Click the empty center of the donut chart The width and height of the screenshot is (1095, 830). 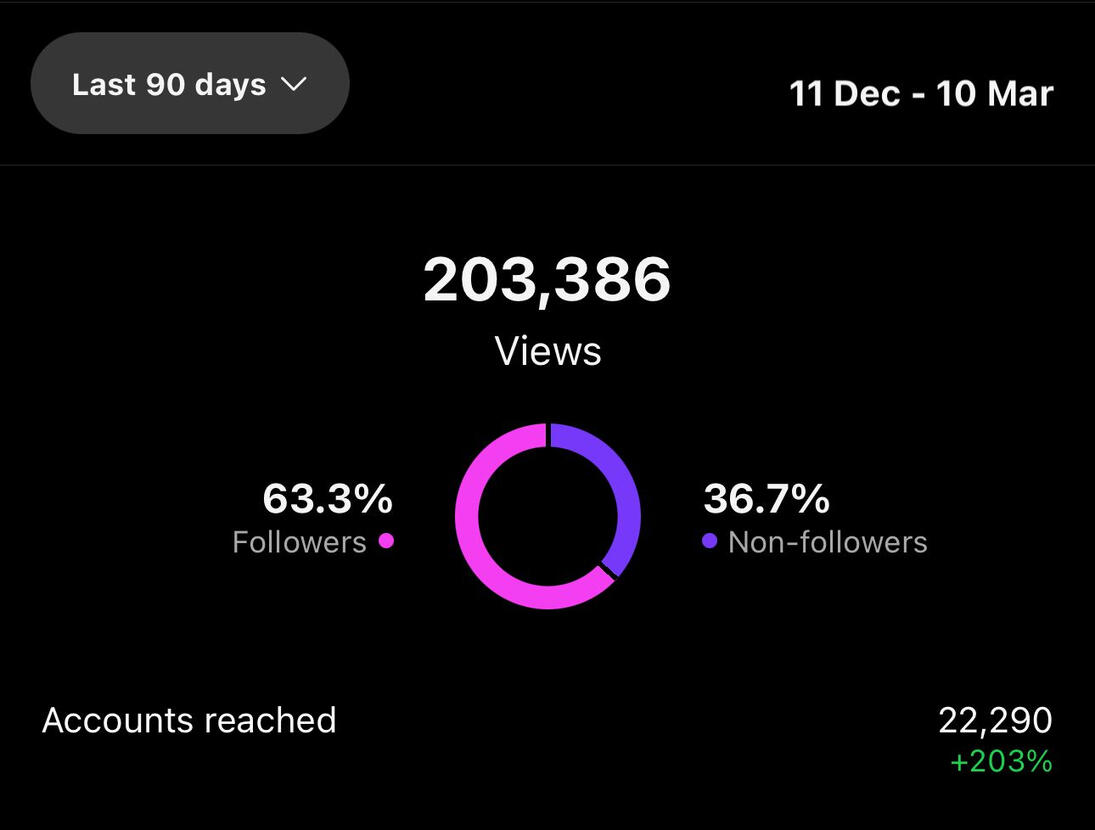click(548, 516)
